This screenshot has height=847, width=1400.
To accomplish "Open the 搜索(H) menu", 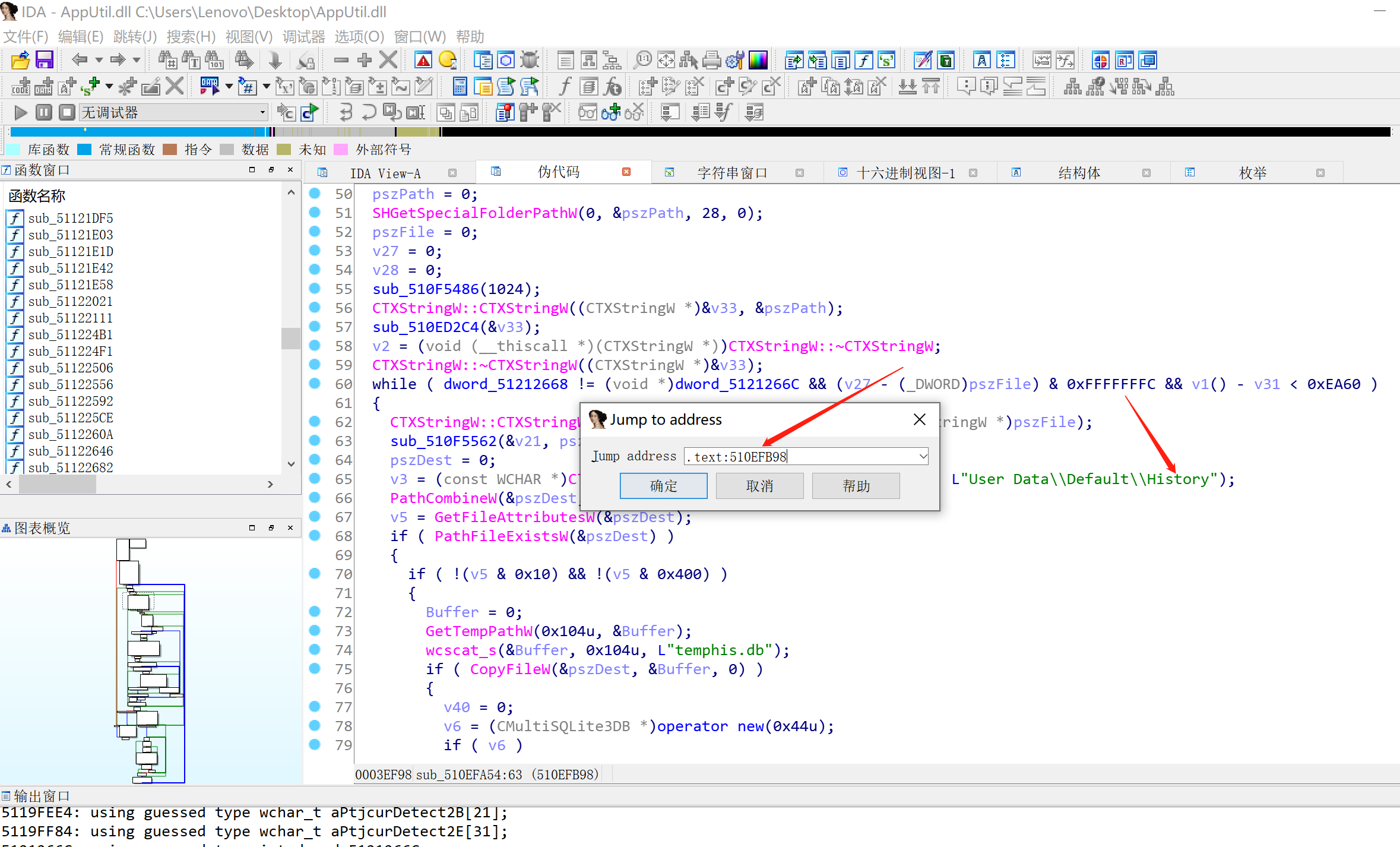I will click(x=191, y=36).
